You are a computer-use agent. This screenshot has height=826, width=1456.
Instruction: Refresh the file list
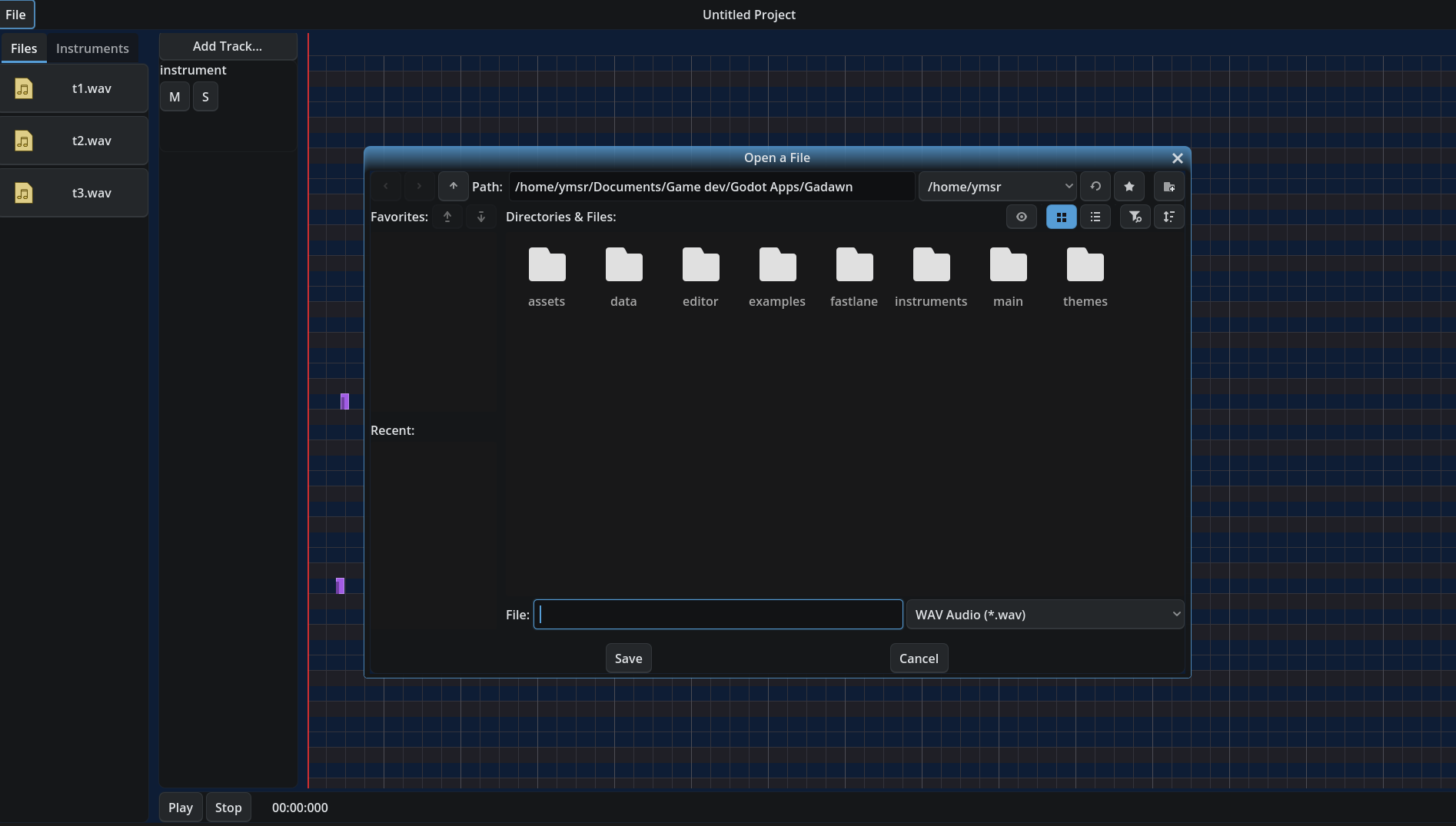tap(1095, 187)
